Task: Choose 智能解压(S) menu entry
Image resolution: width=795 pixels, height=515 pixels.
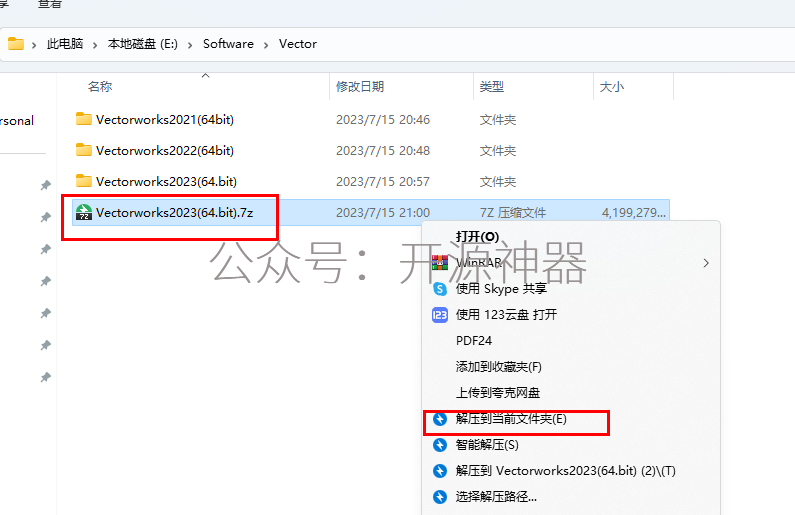Action: 571,445
